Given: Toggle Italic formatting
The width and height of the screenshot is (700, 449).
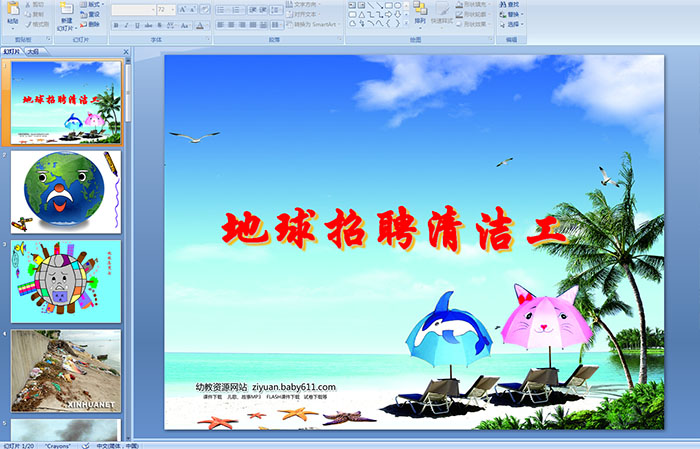Looking at the screenshot, I should coord(126,25).
